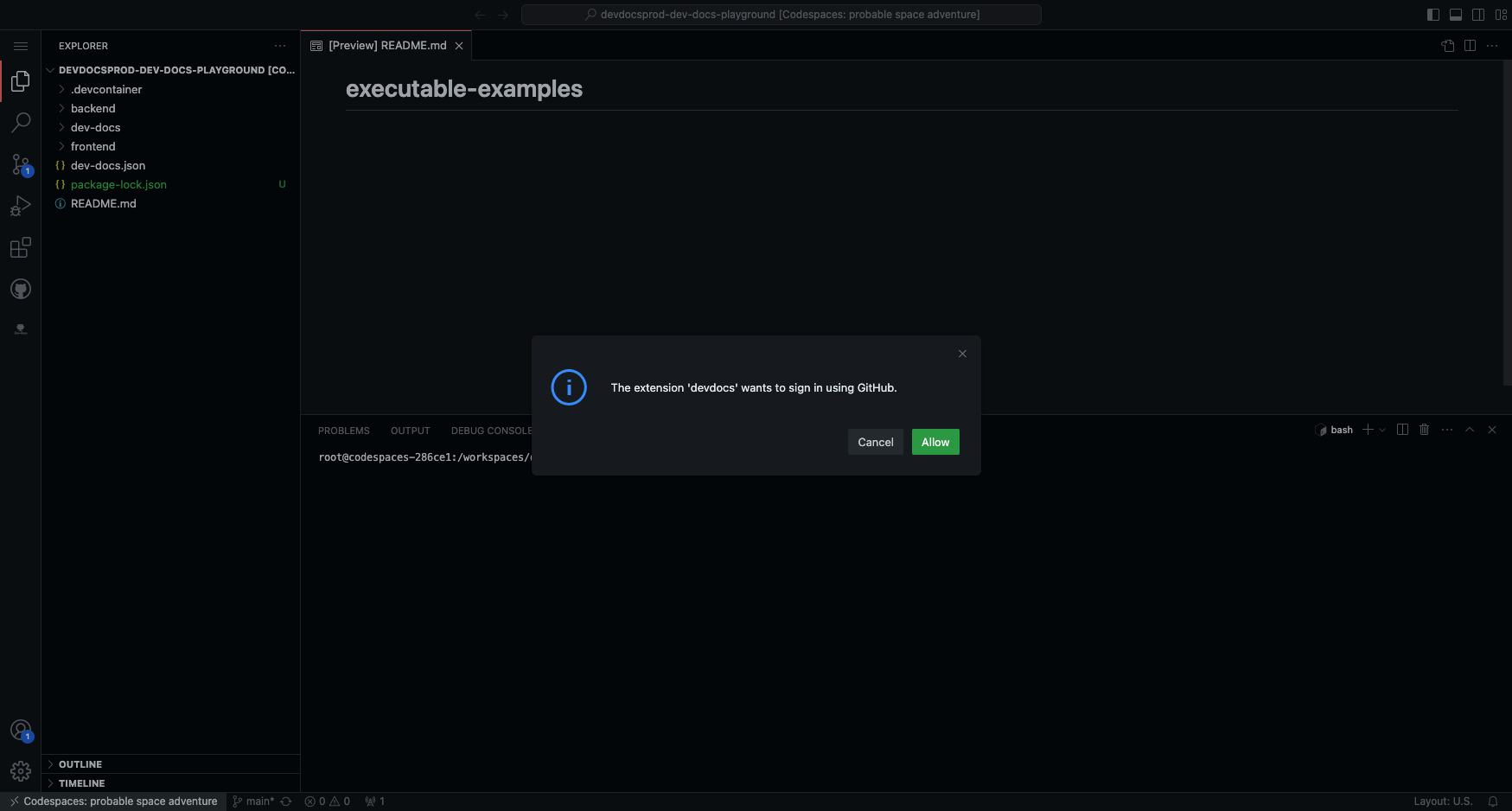
Task: Expand the backend folder
Action: pos(93,109)
